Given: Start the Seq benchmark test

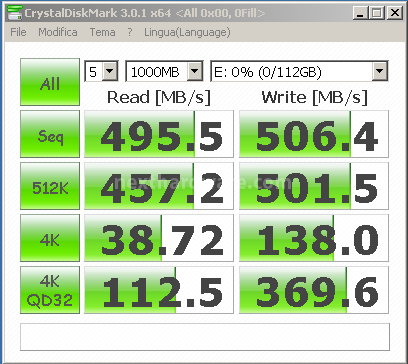Looking at the screenshot, I should pos(50,134).
